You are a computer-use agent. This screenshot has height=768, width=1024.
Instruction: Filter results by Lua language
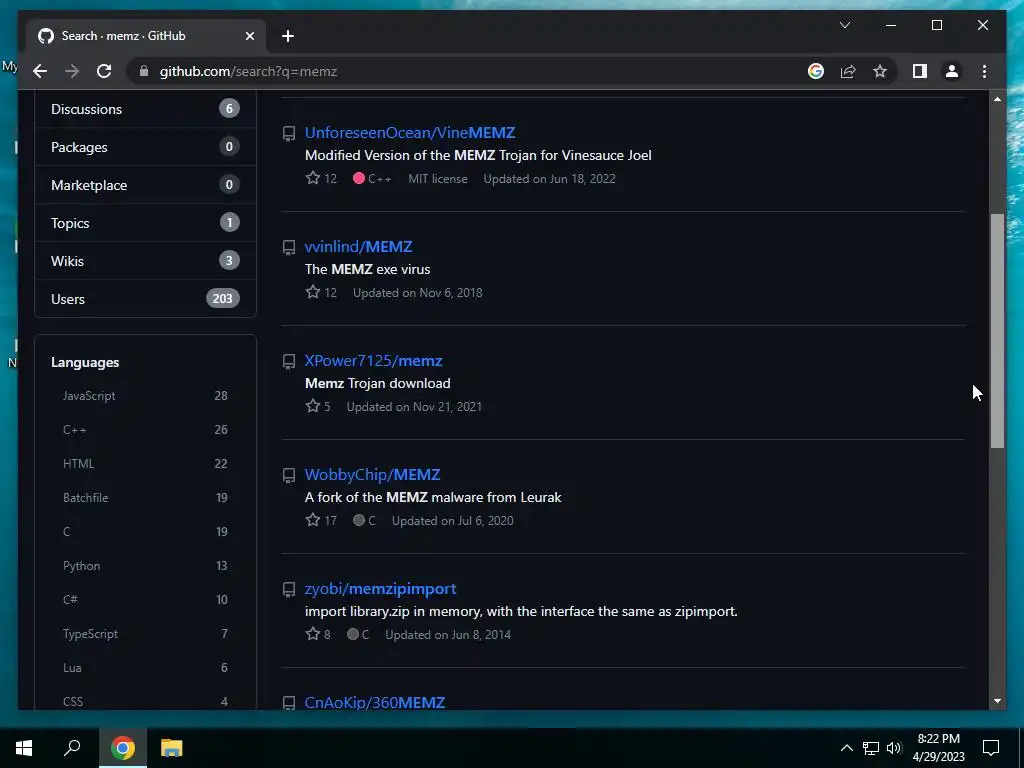tap(145, 667)
